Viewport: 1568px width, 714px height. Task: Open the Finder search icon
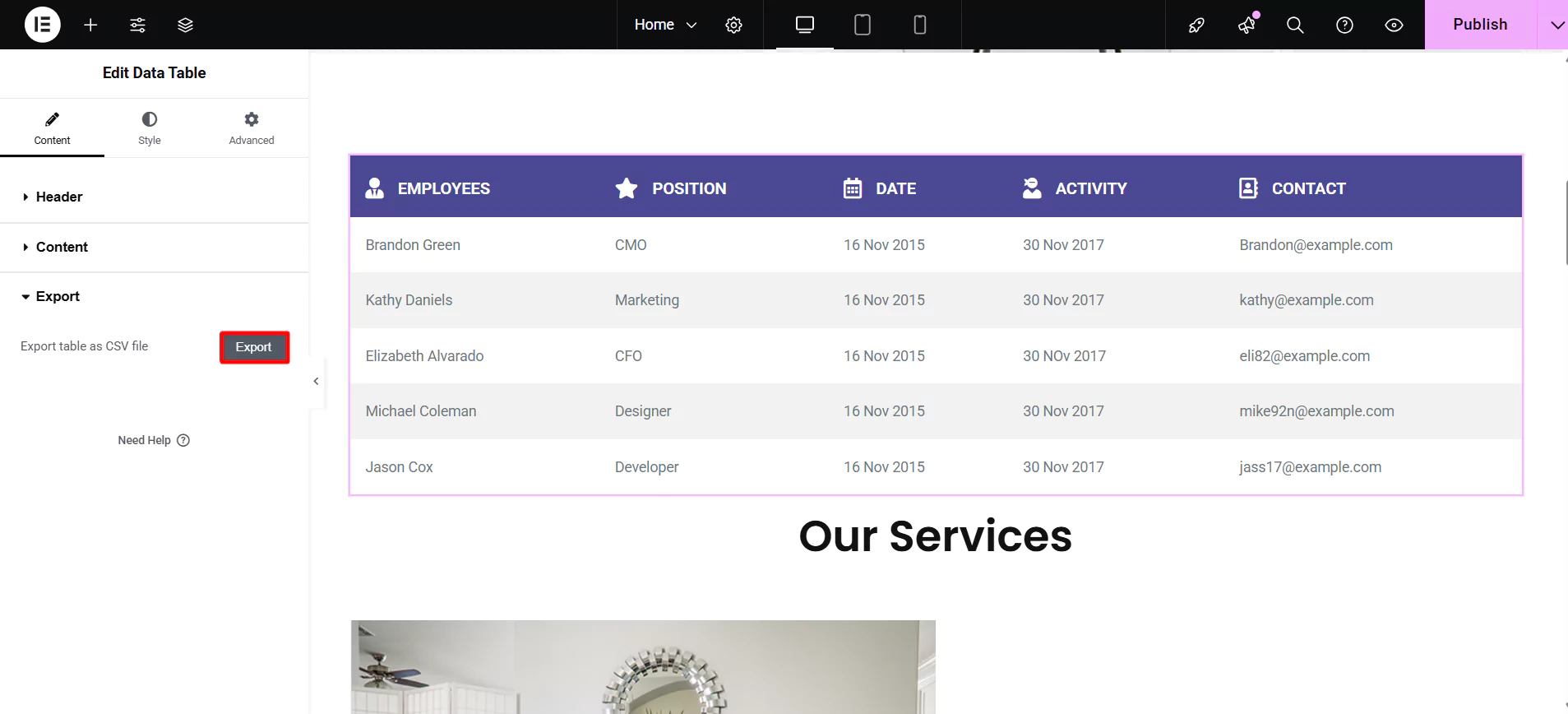point(1295,25)
